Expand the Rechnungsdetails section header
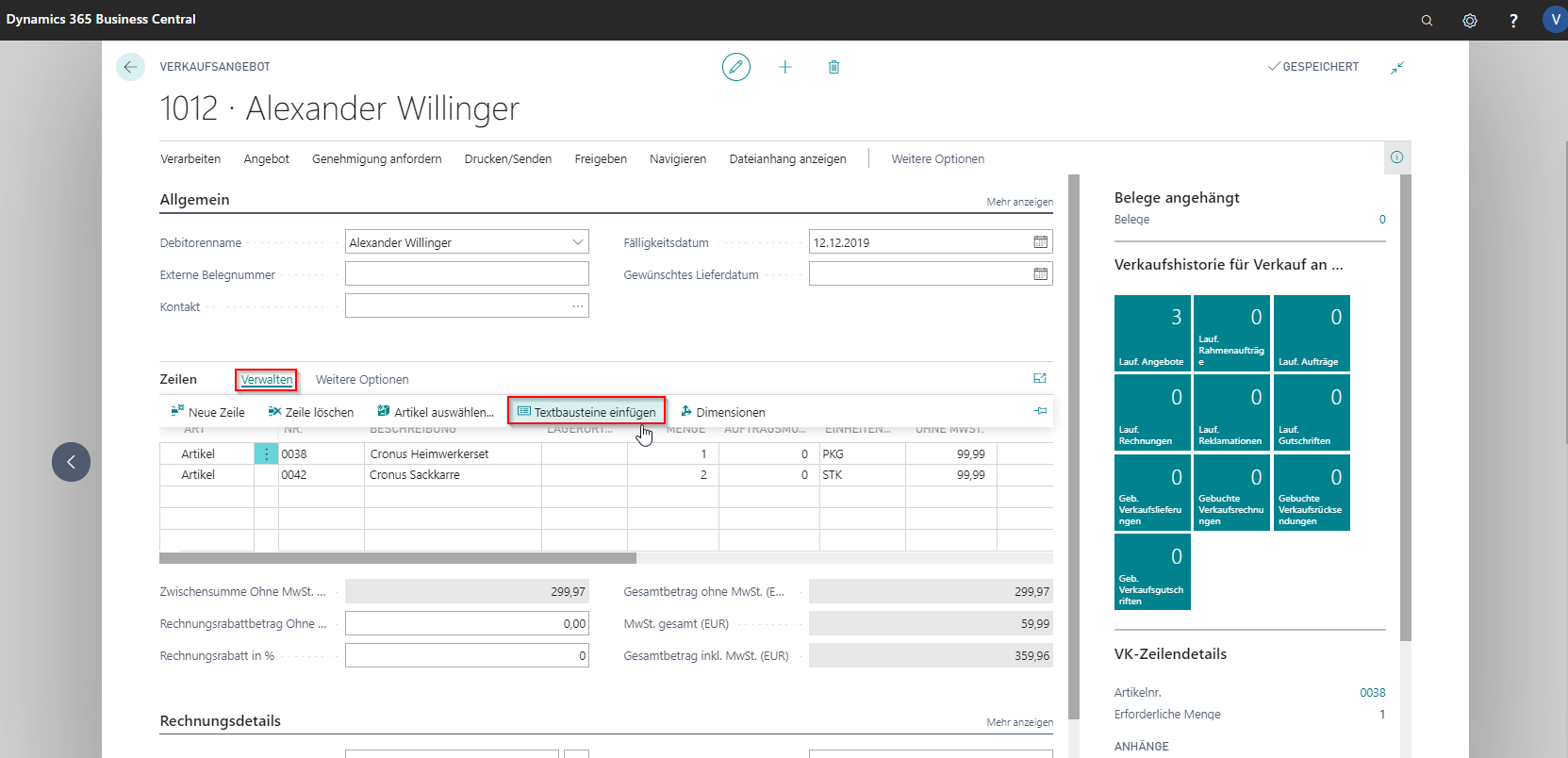Viewport: 1568px width, 758px height. (220, 720)
